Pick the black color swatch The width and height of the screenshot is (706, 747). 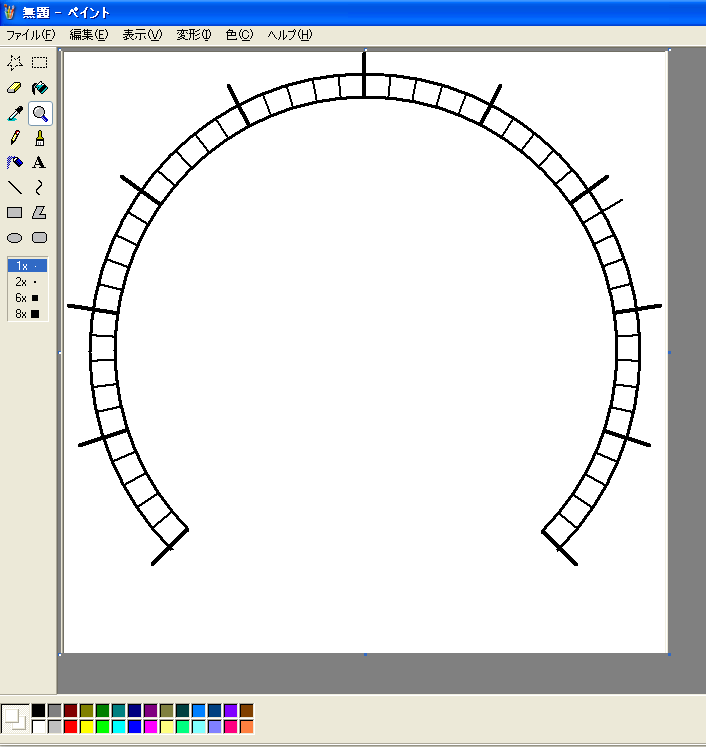click(x=39, y=711)
